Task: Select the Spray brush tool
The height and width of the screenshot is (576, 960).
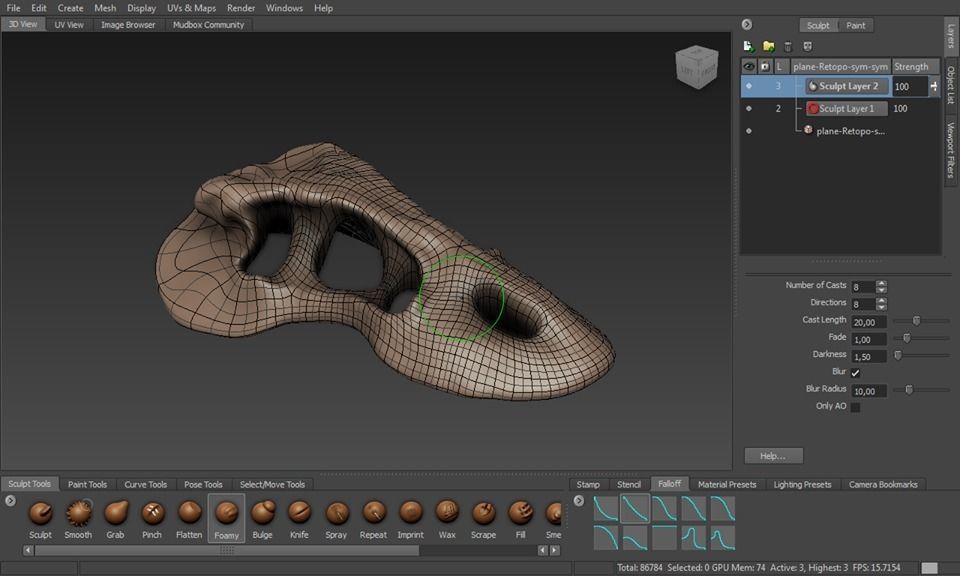Action: pos(336,519)
